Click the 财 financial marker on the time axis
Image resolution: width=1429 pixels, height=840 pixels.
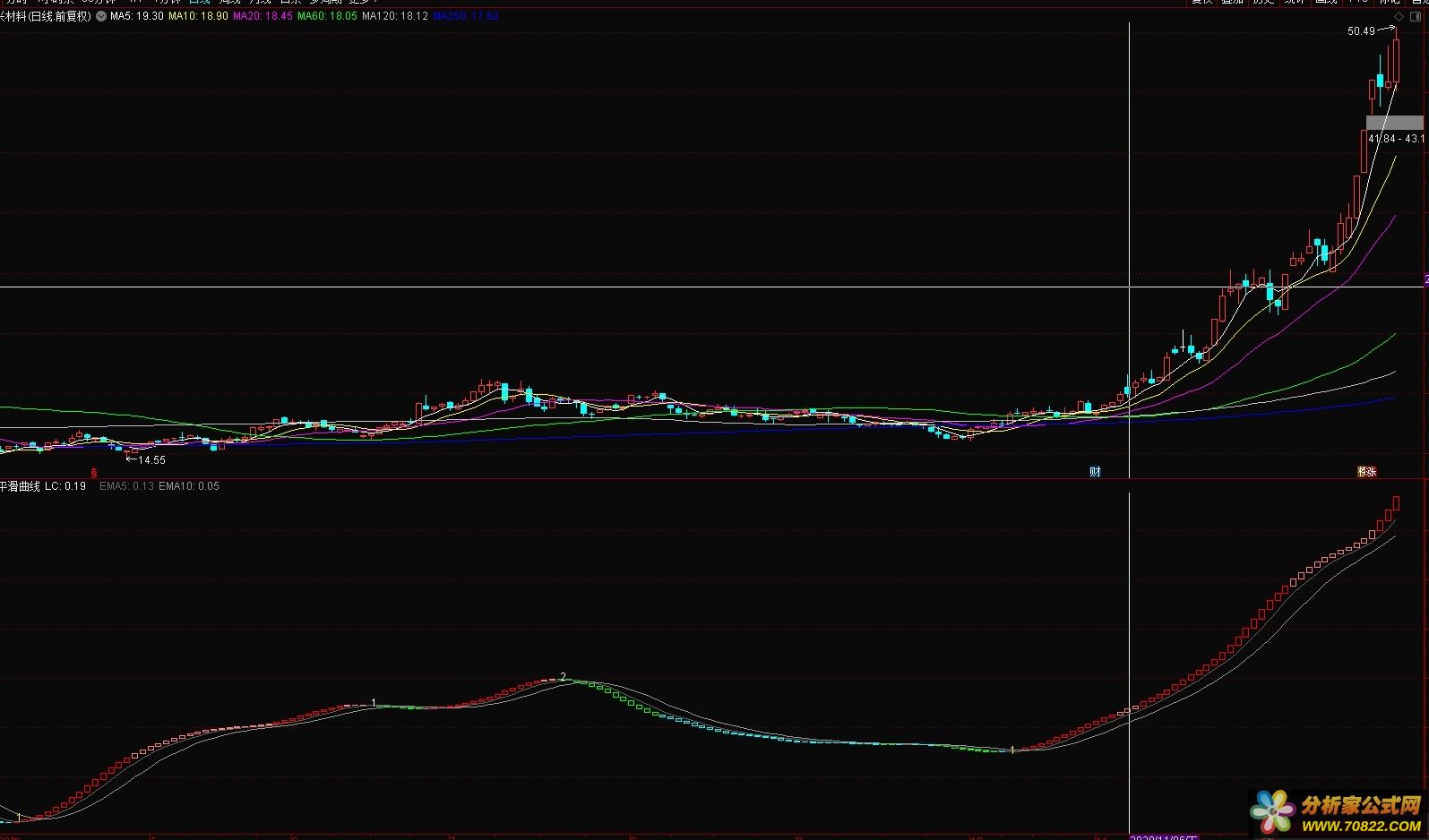(1095, 472)
